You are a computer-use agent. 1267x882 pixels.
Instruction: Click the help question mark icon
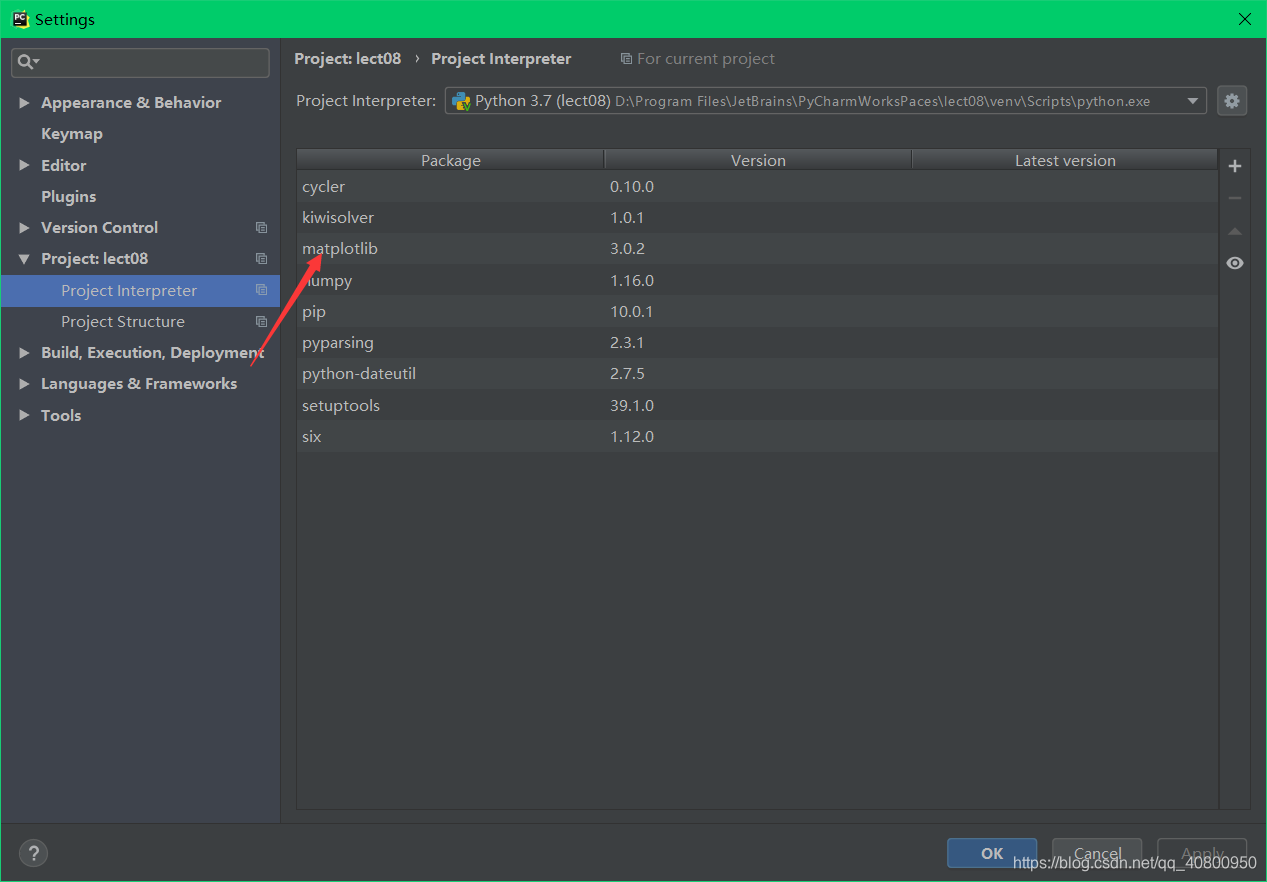pos(33,853)
